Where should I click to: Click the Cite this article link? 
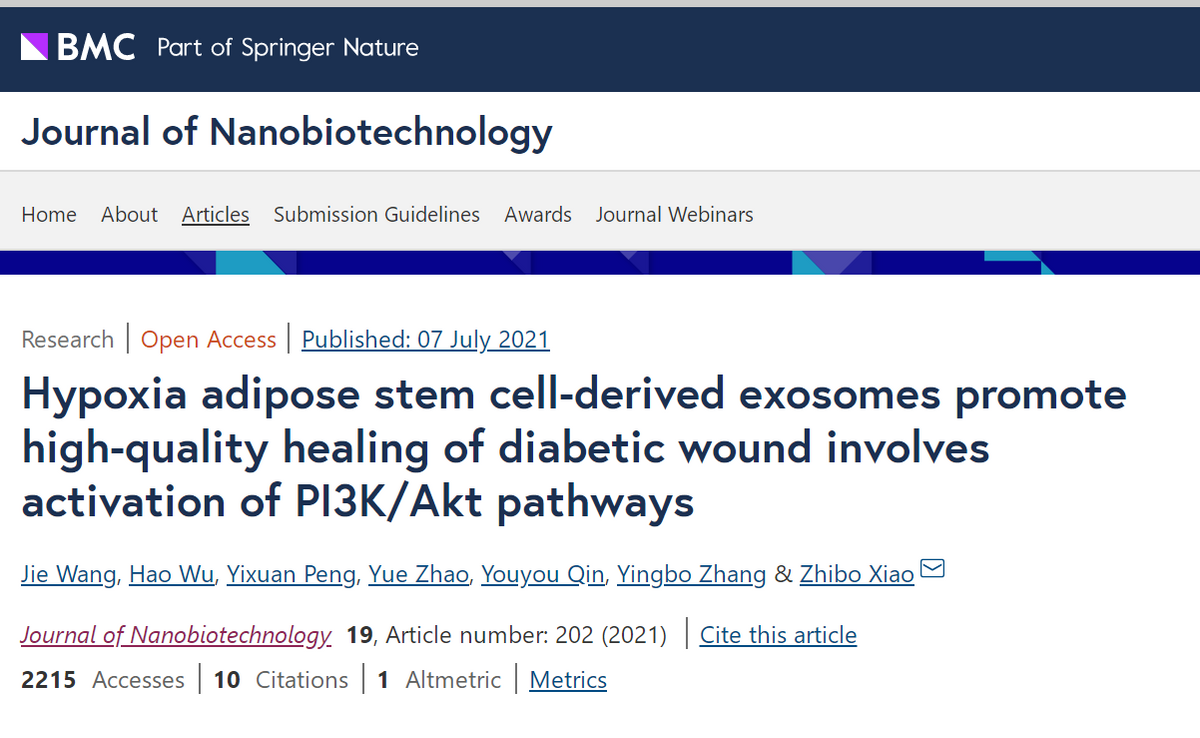click(778, 635)
